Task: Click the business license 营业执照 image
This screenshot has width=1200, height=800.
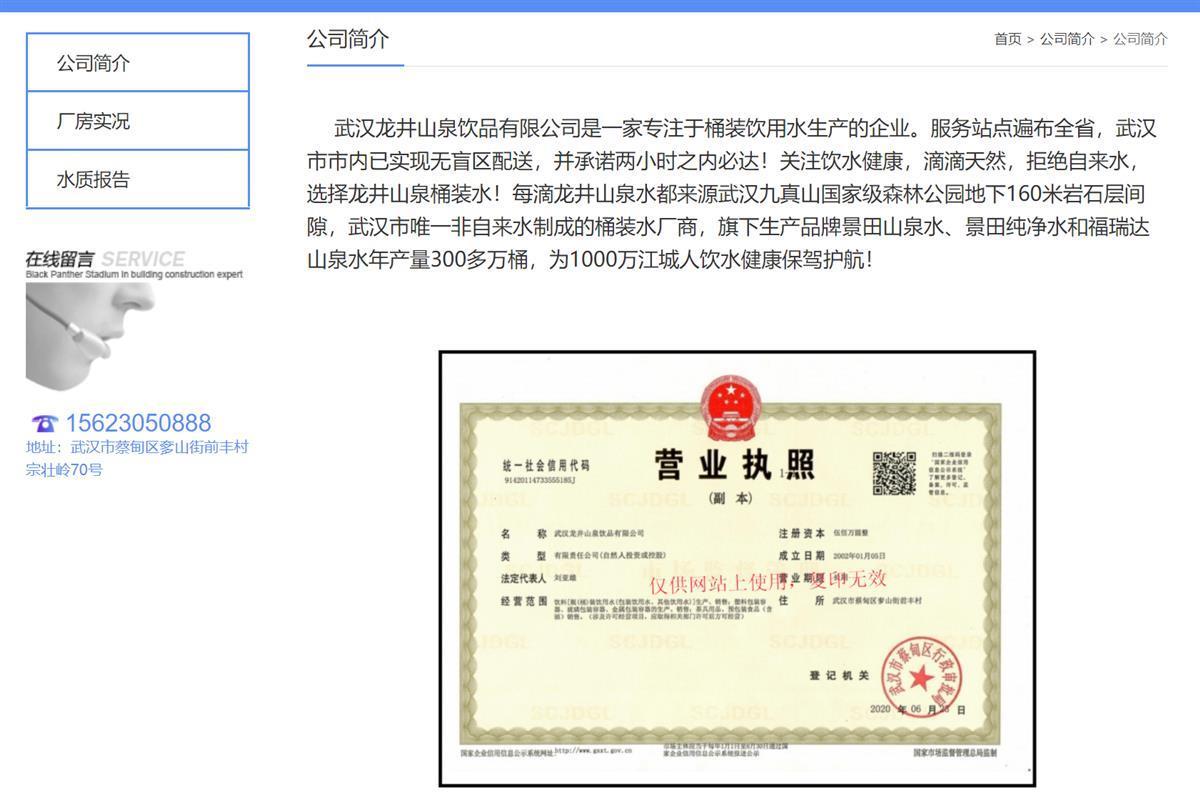Action: coord(737,568)
